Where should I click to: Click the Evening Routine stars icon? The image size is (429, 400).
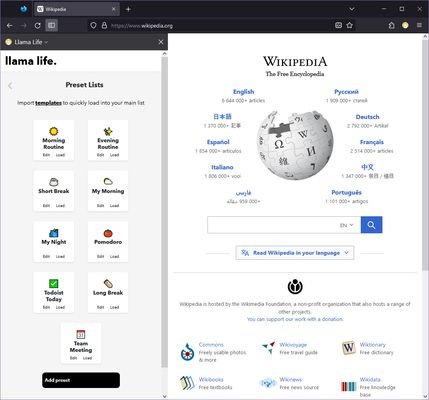coord(108,131)
